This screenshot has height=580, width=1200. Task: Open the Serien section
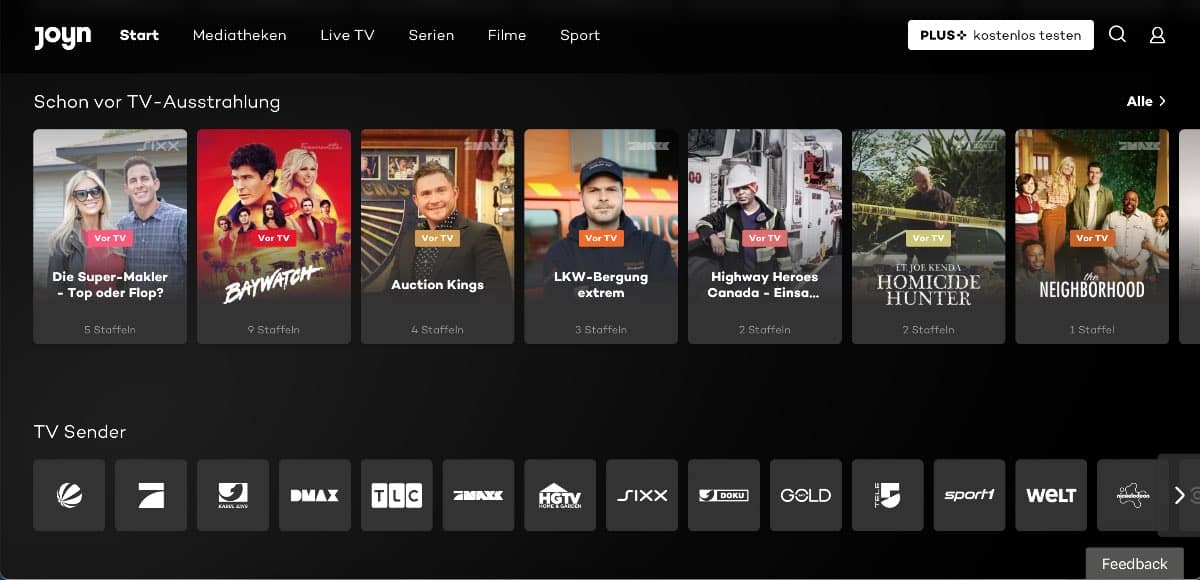tap(431, 35)
